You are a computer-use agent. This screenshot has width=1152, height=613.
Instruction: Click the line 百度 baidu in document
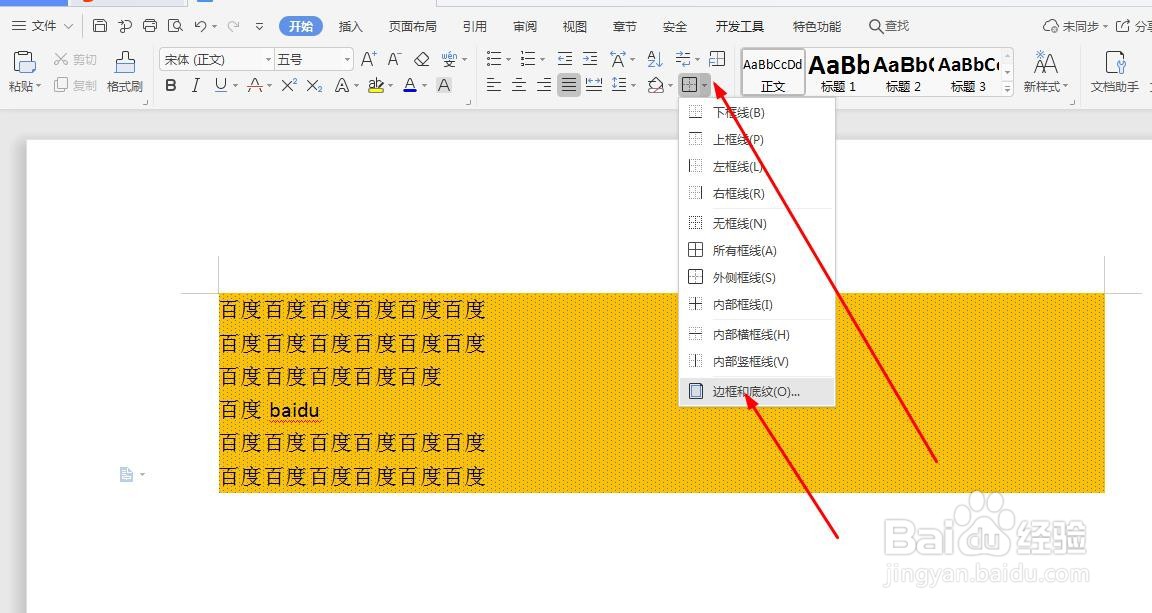coord(270,409)
